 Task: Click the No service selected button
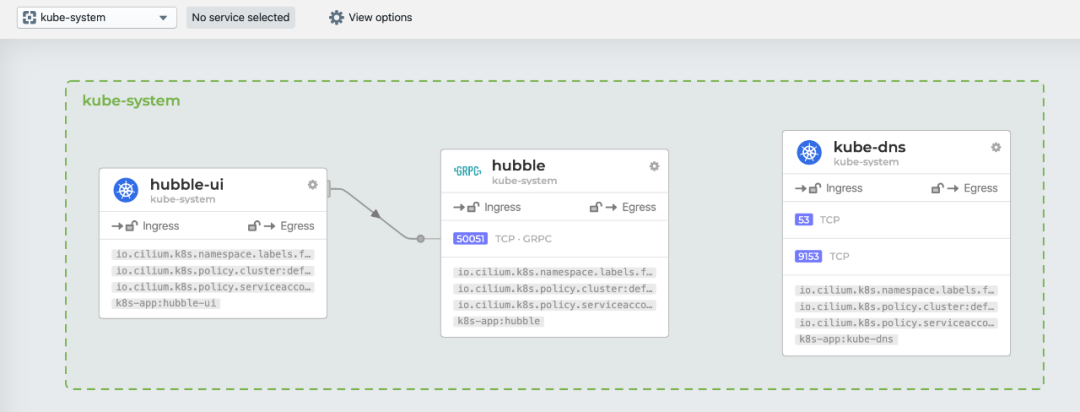[x=240, y=17]
